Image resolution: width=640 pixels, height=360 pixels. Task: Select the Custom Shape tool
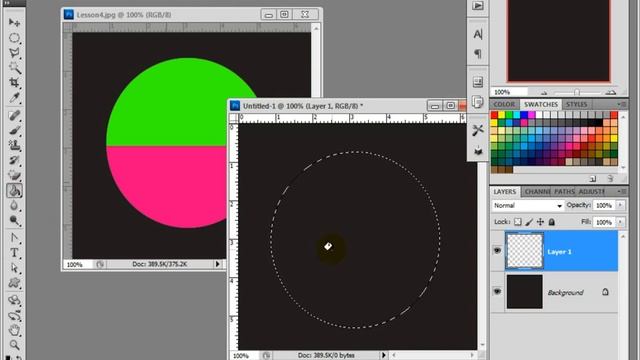click(14, 283)
